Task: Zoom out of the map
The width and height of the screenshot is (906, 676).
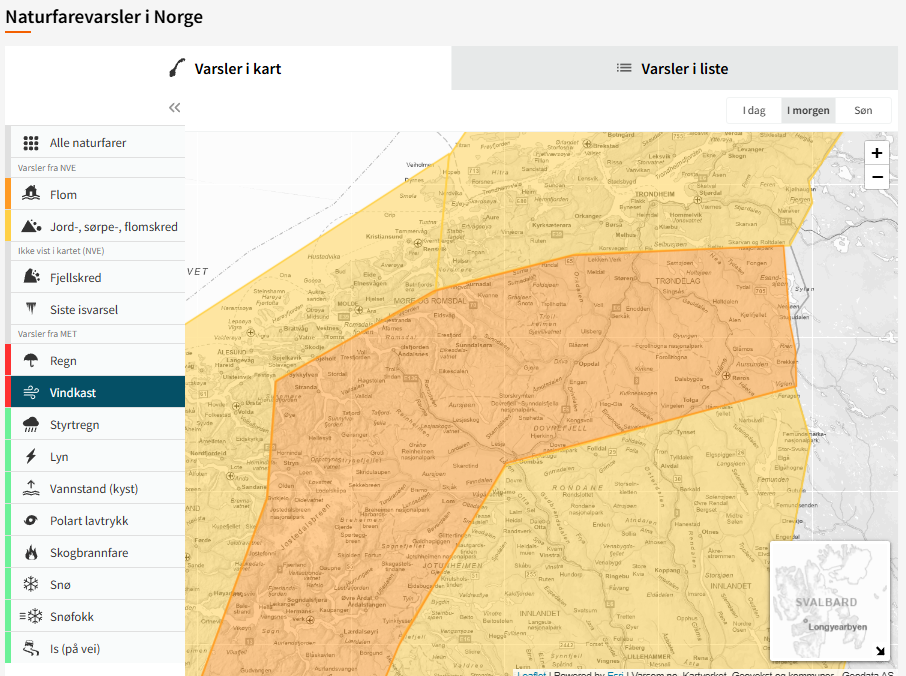Action: point(877,178)
